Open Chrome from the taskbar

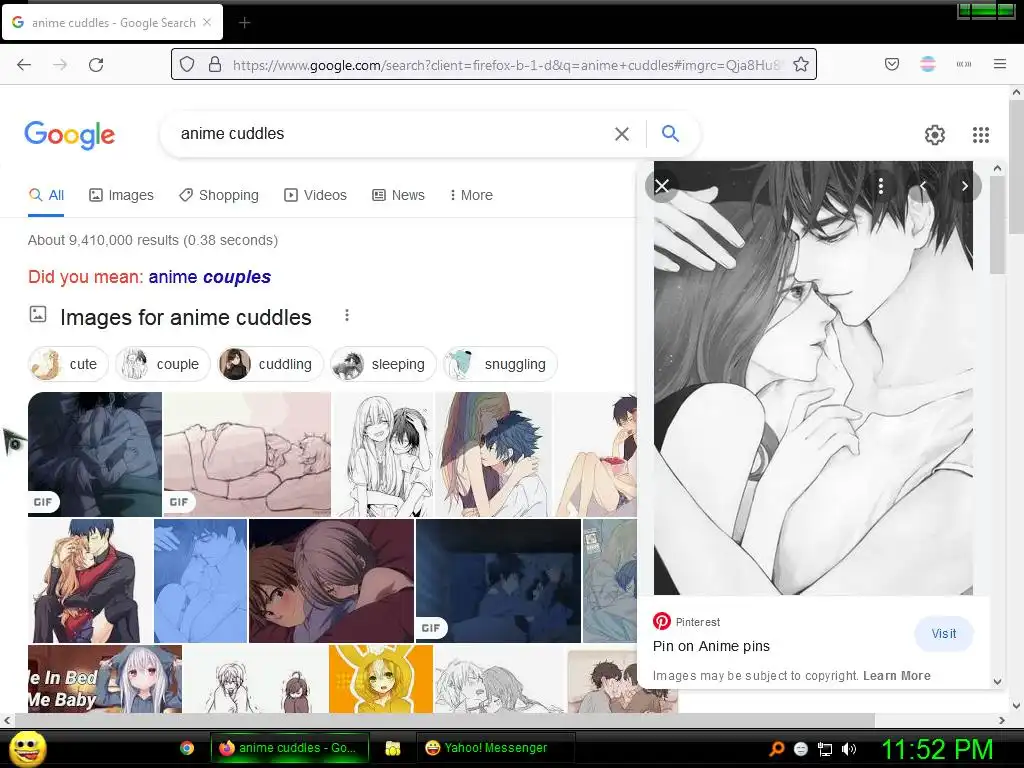click(187, 748)
